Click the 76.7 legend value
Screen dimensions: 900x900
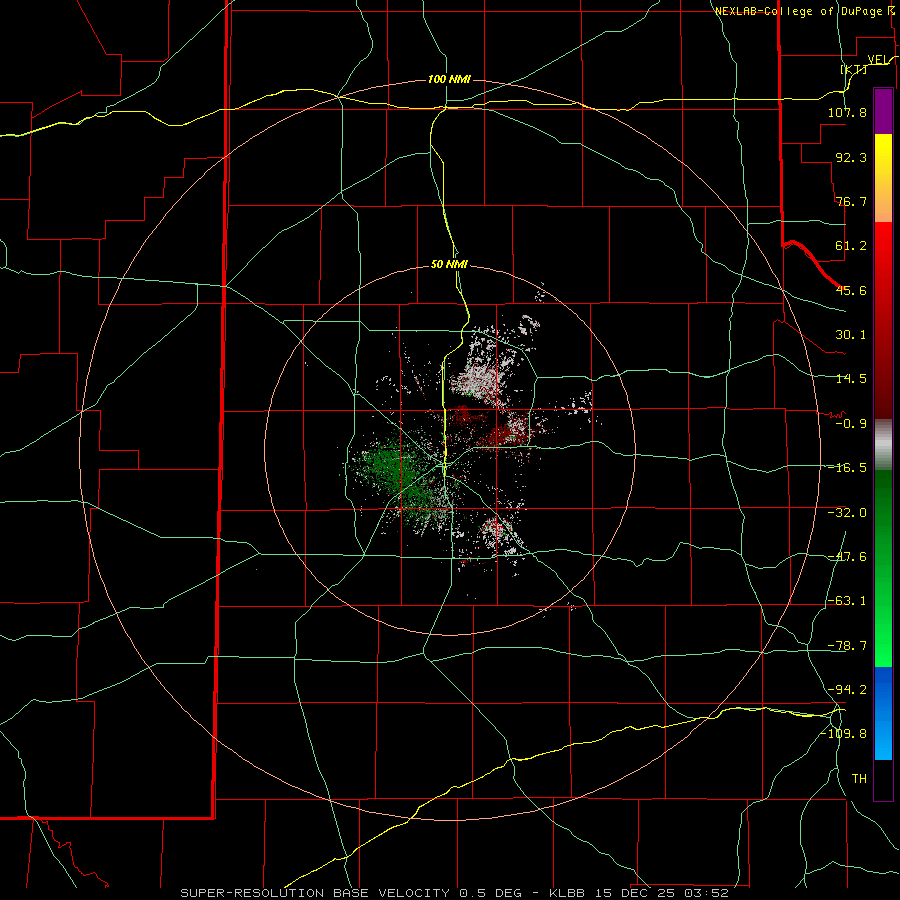pos(851,201)
